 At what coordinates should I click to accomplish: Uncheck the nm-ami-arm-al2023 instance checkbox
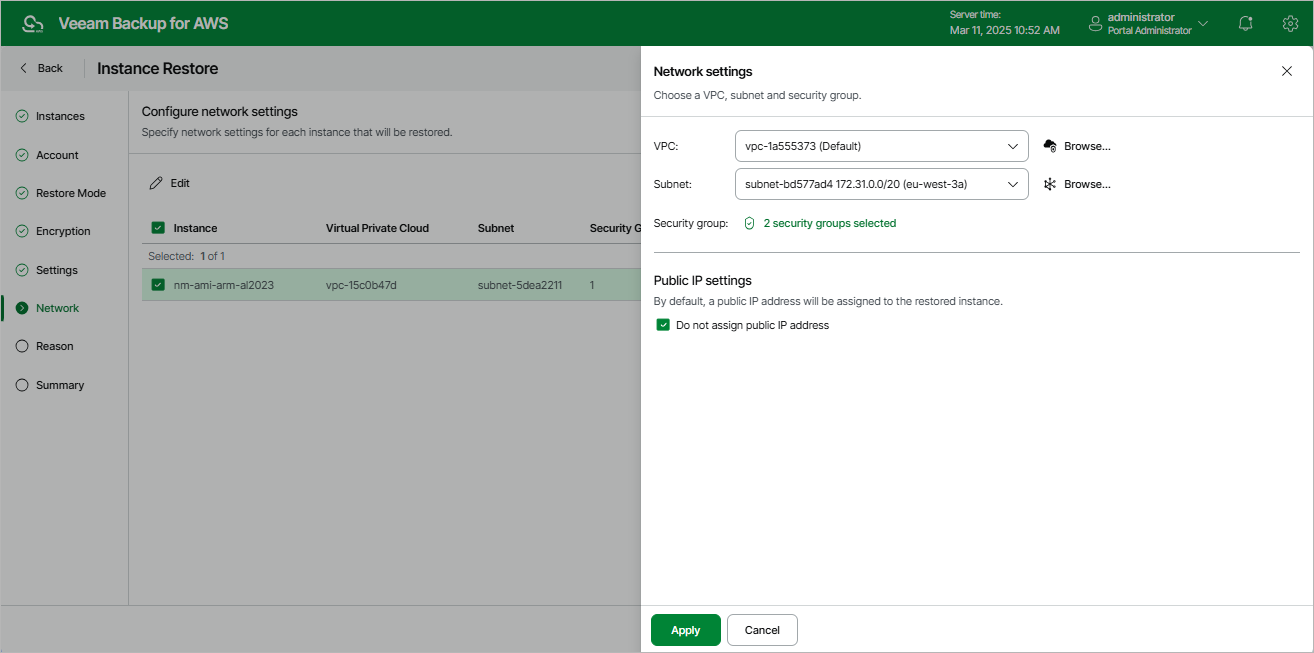click(x=158, y=285)
